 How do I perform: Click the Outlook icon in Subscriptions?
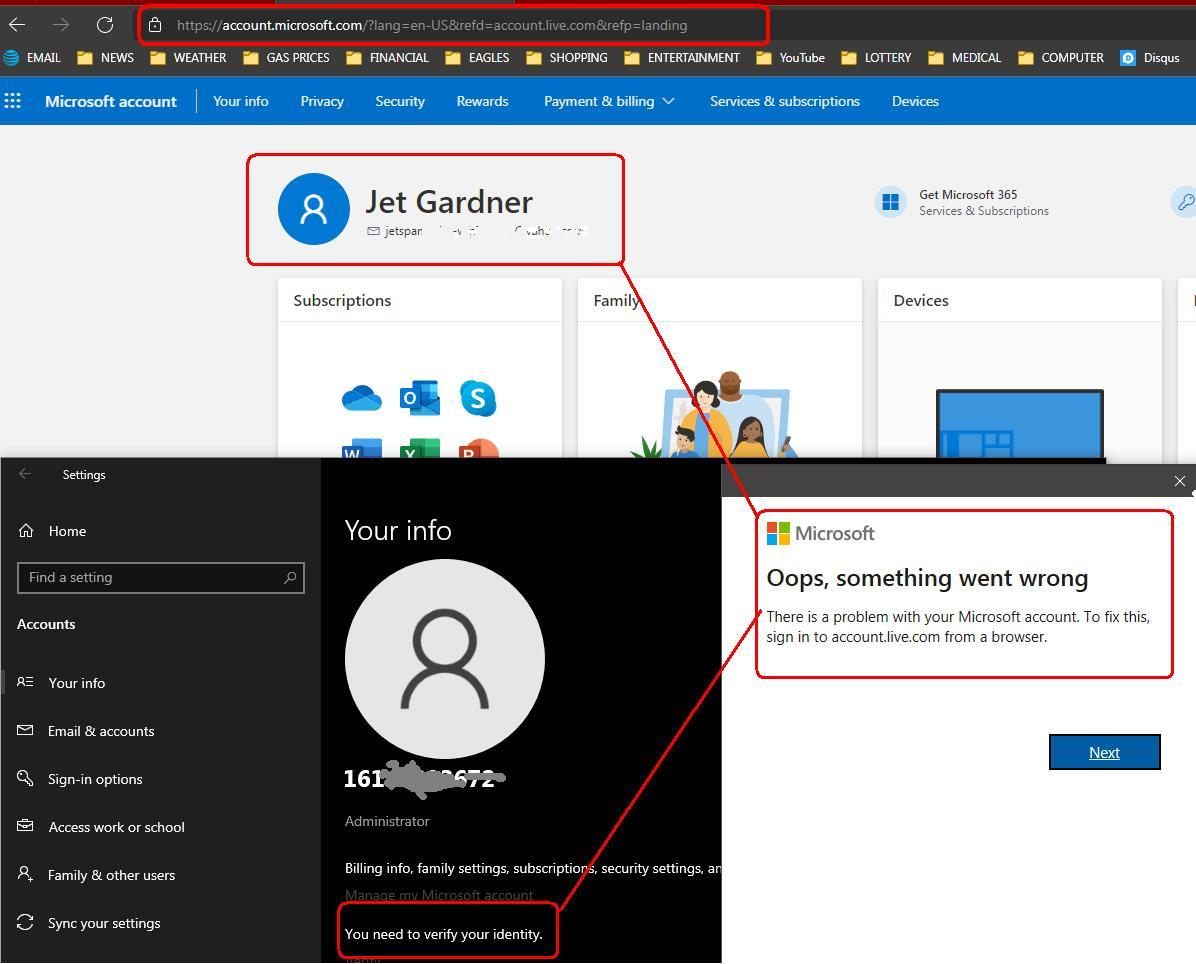[x=420, y=398]
